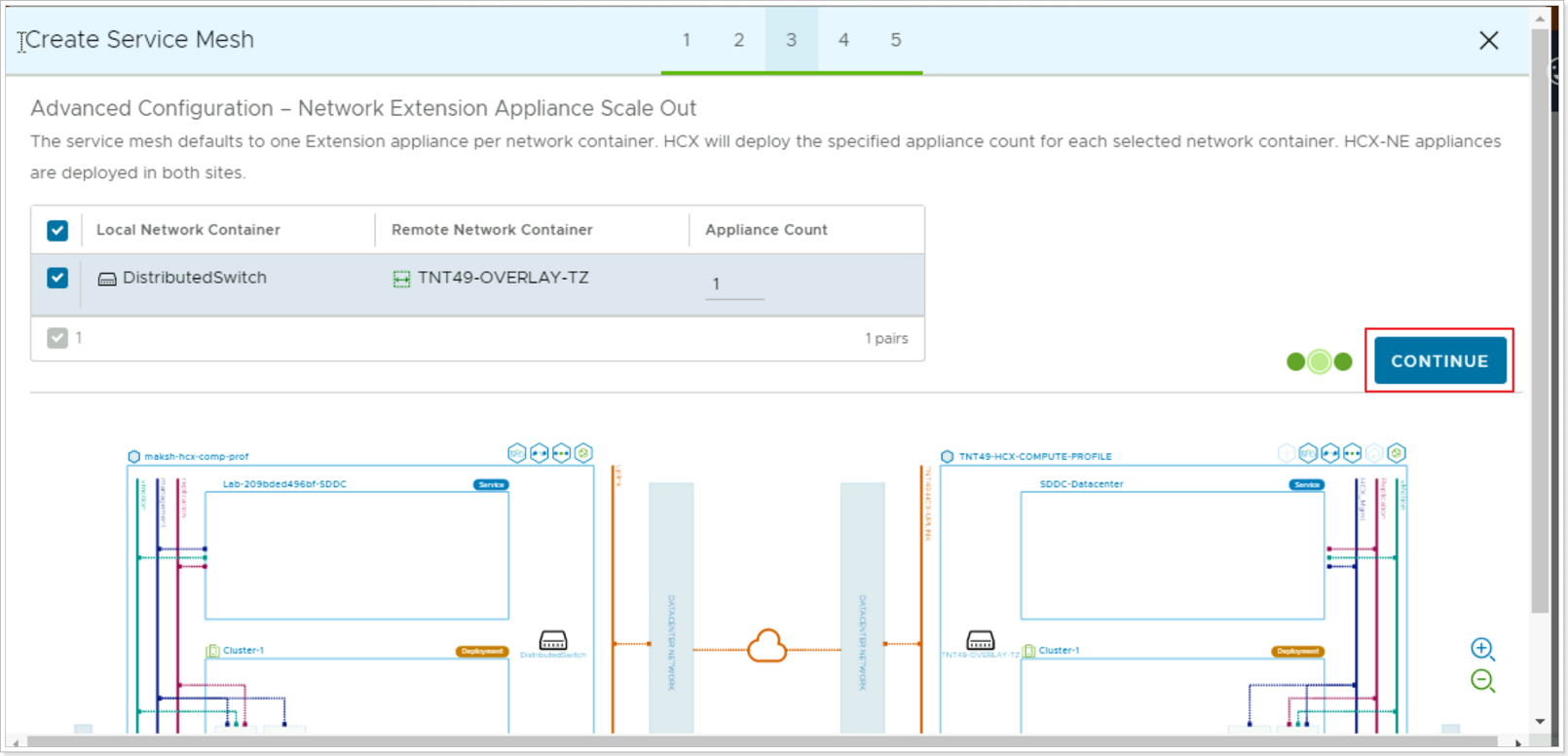Select the DistributedSwitch cell text
The image size is (1568, 756).
tap(195, 278)
